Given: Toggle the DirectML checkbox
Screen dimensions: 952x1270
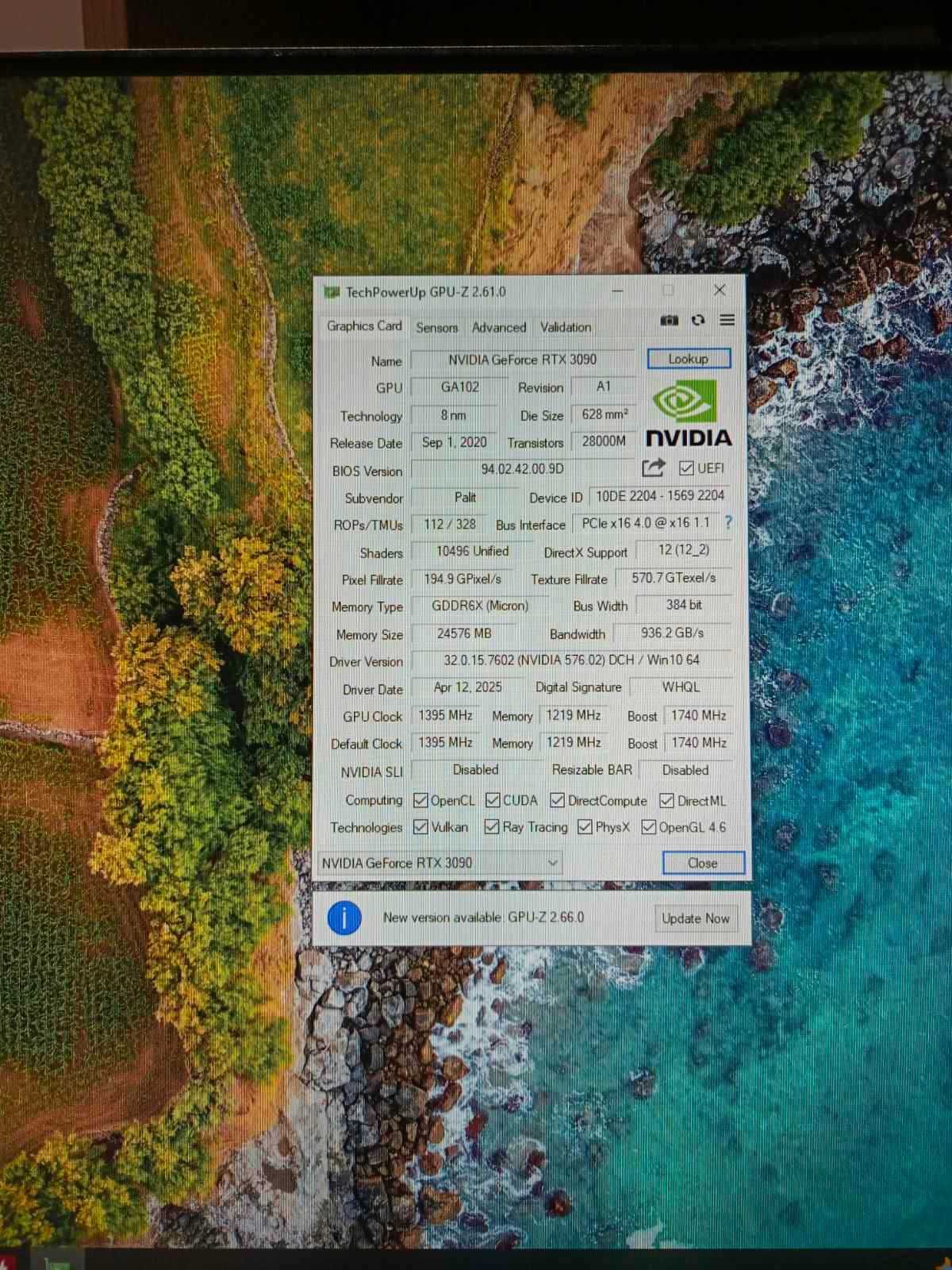Looking at the screenshot, I should pyautogui.click(x=666, y=800).
